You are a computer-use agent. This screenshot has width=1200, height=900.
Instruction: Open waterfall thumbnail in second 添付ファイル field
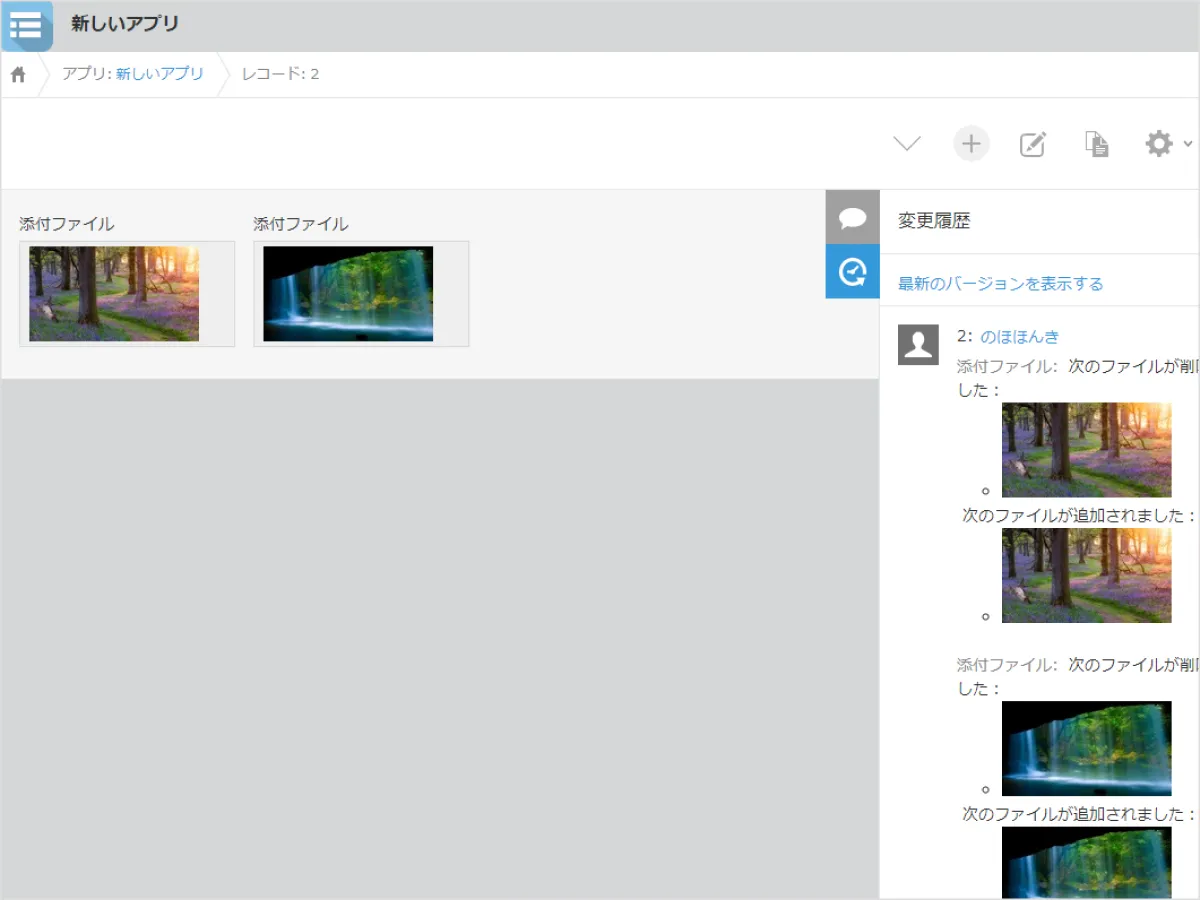(x=348, y=294)
